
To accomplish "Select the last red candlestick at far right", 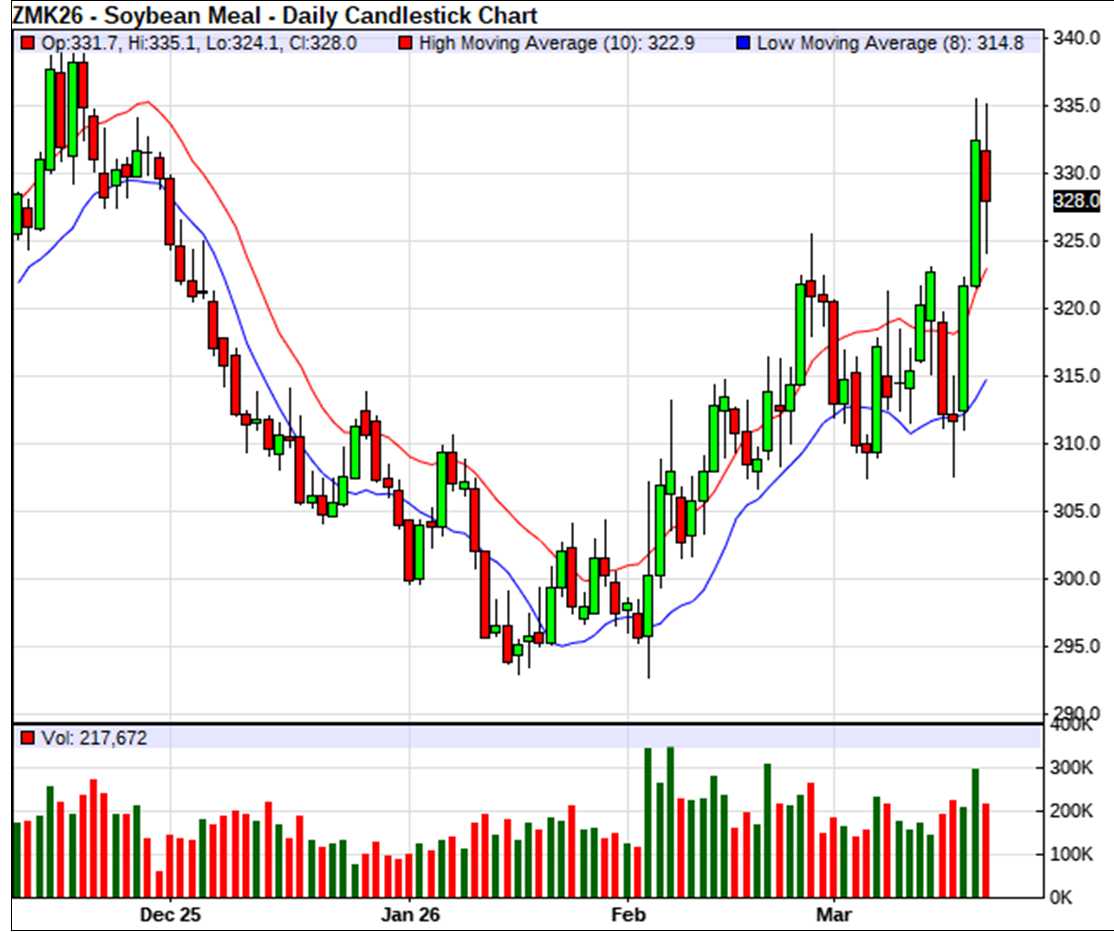I will pyautogui.click(x=986, y=176).
